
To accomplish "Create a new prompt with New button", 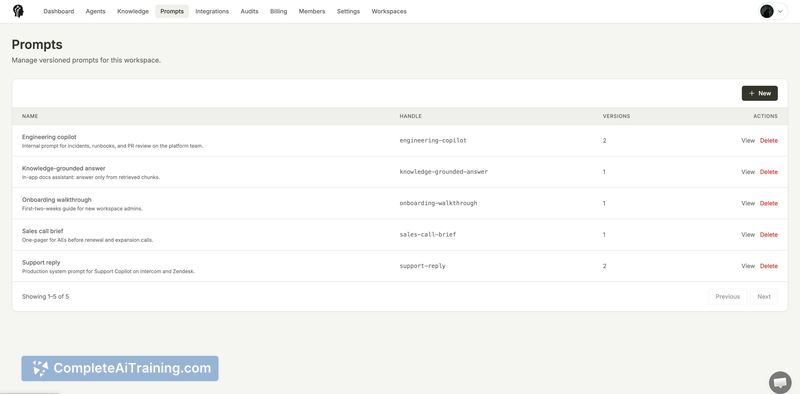I will pyautogui.click(x=759, y=93).
